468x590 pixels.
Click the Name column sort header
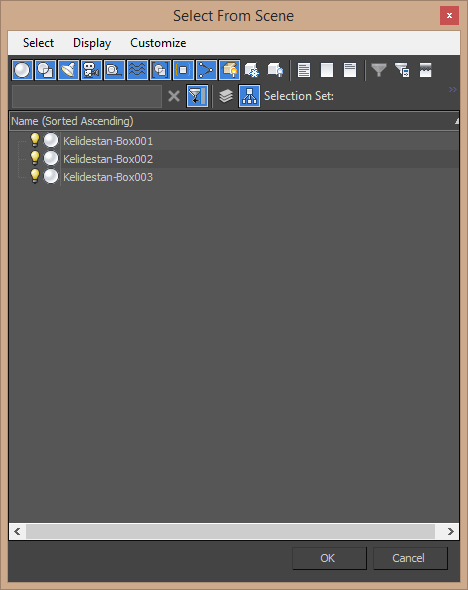(234, 121)
